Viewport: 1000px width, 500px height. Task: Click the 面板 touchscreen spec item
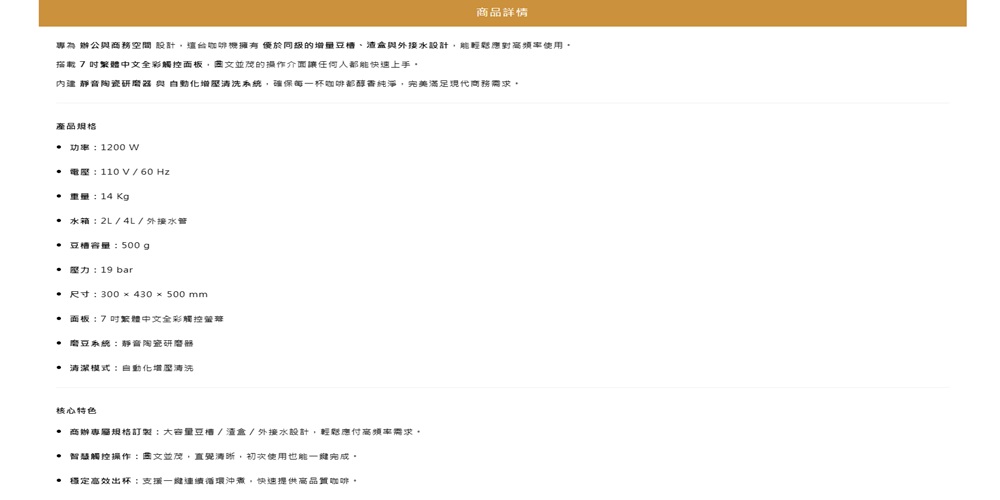coord(146,319)
